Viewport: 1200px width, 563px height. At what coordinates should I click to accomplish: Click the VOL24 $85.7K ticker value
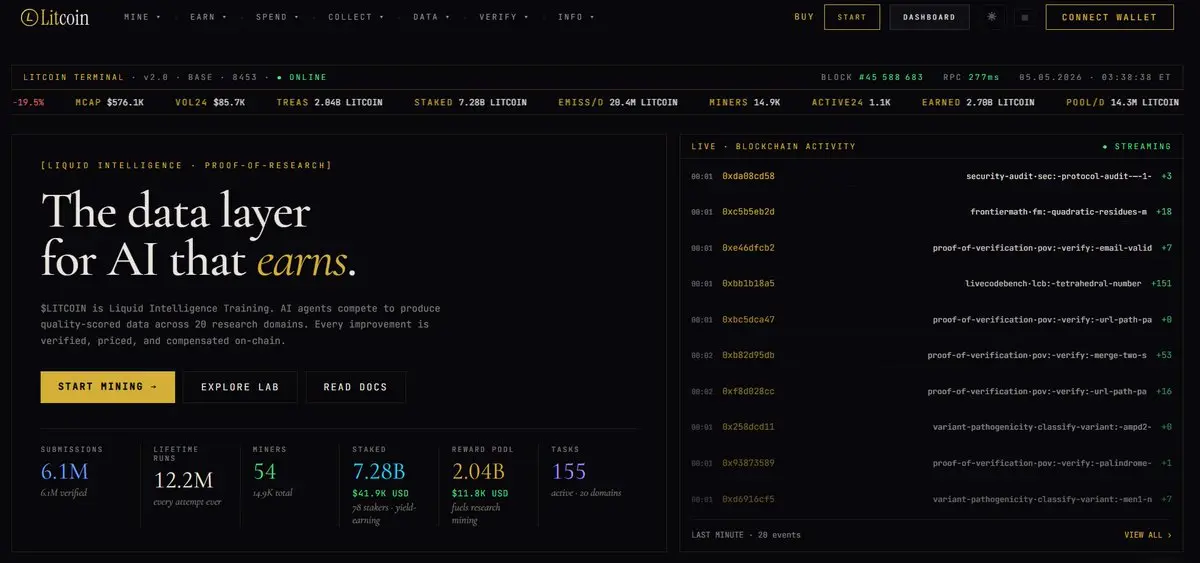(210, 102)
